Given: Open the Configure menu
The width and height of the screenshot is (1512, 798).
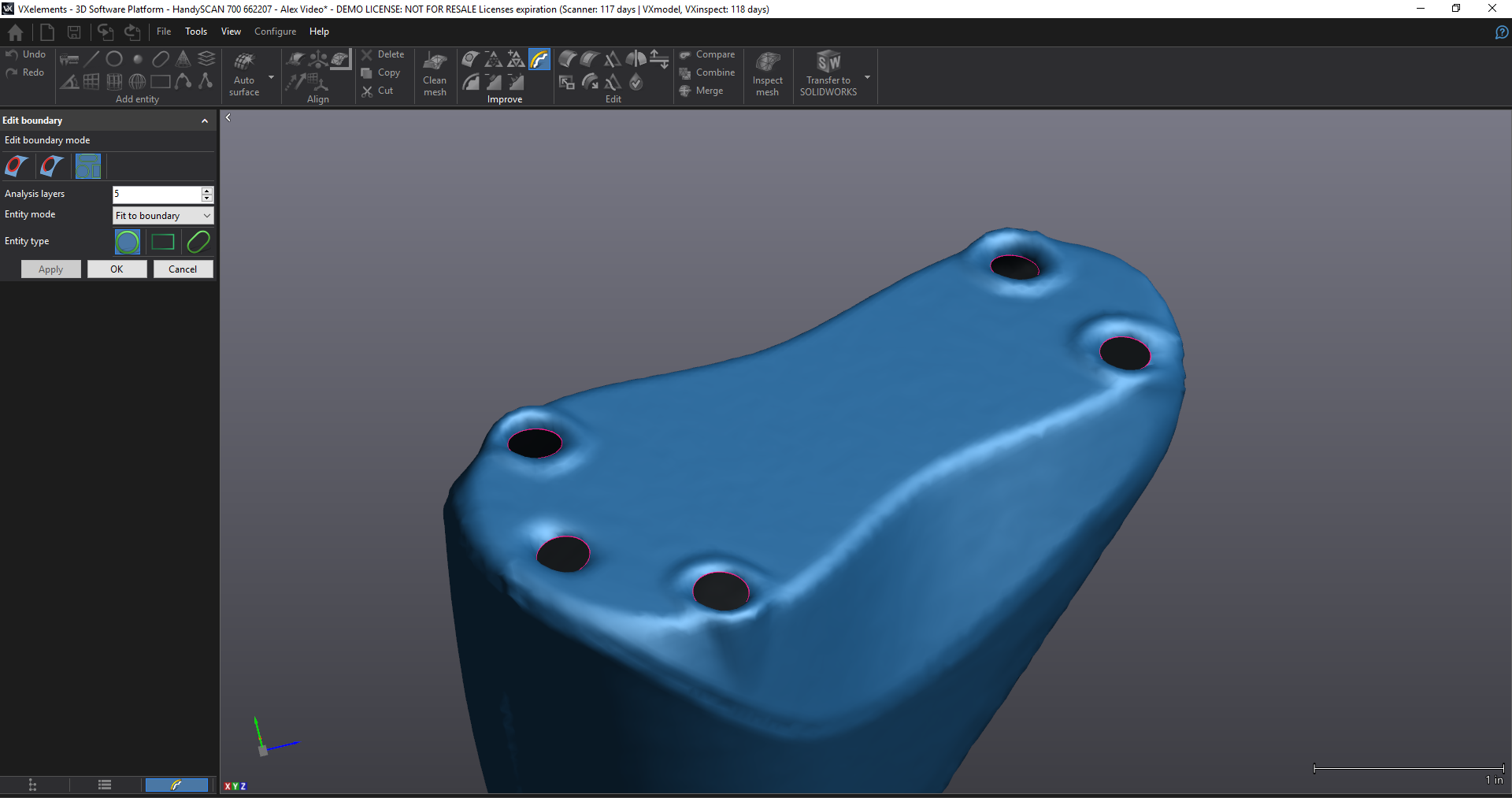Looking at the screenshot, I should (275, 32).
